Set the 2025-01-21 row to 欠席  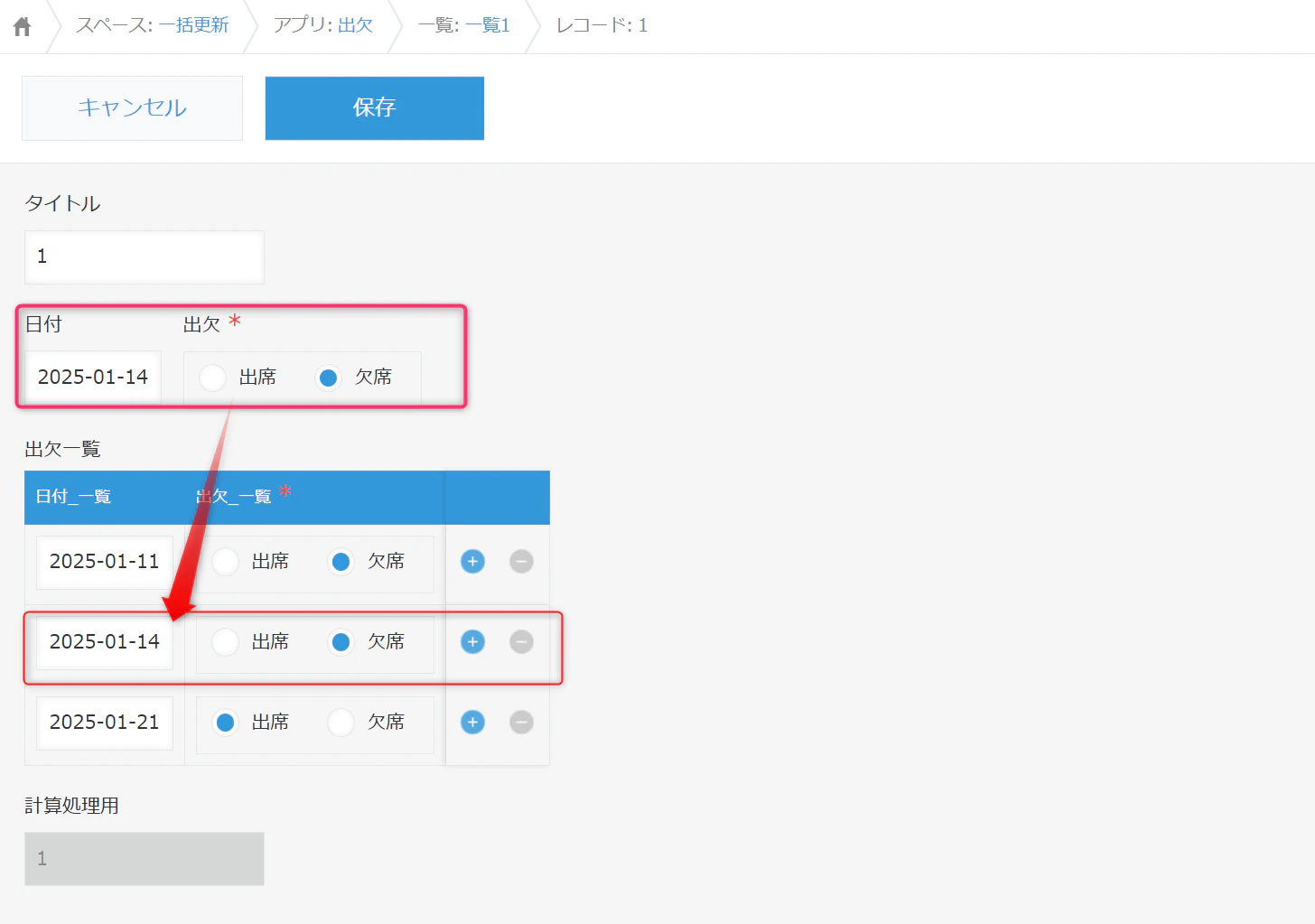341,723
